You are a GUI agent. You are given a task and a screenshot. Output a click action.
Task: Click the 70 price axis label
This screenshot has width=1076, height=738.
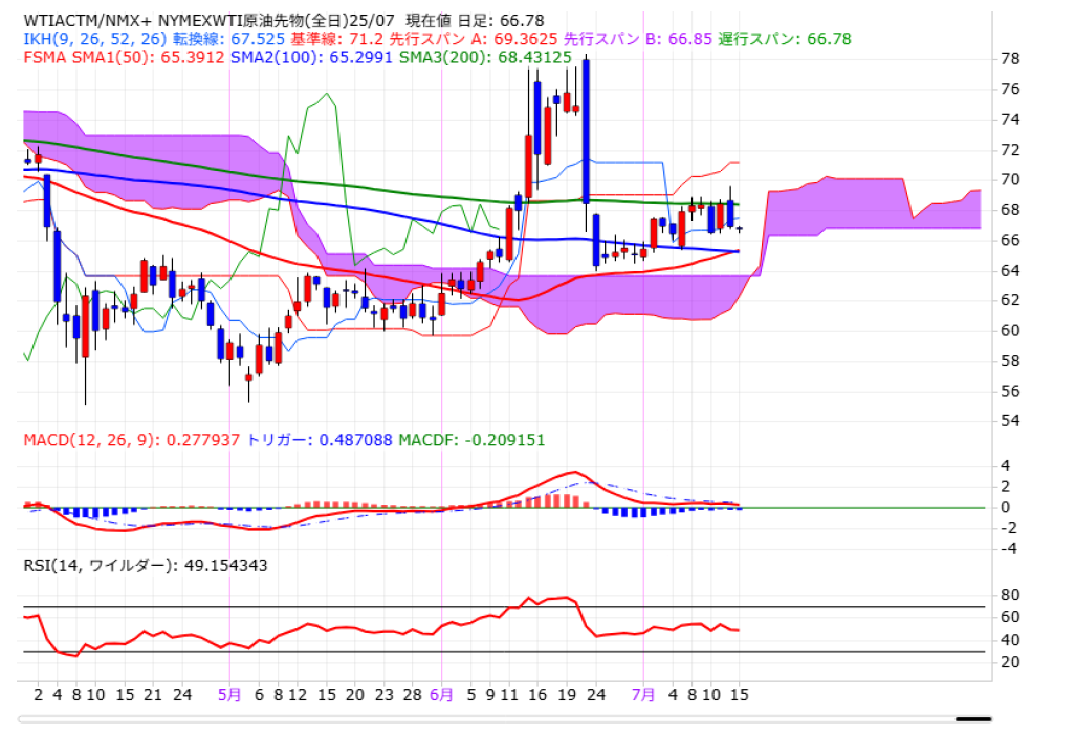pos(1010,180)
